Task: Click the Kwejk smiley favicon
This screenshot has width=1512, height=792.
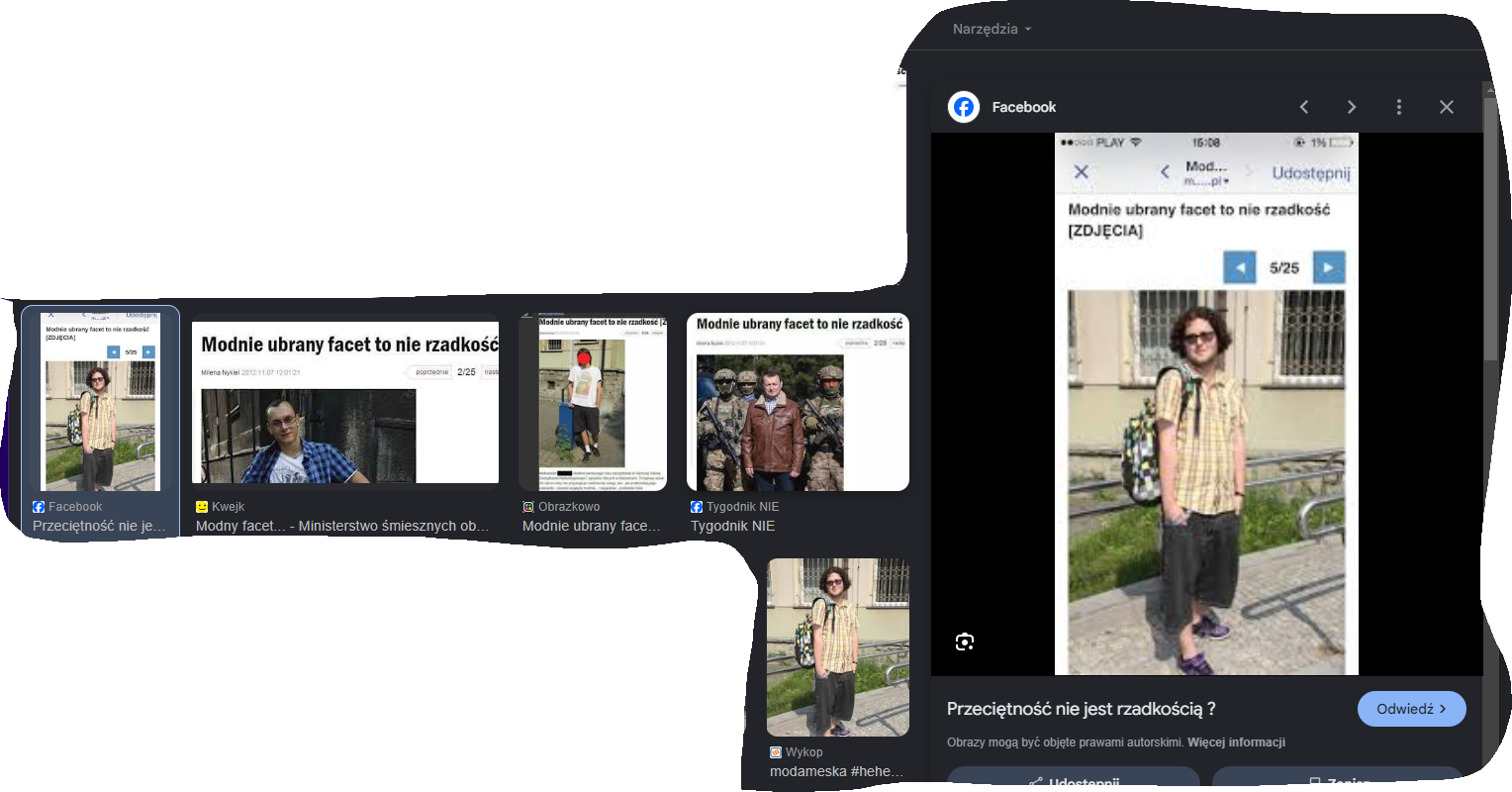Action: (202, 507)
